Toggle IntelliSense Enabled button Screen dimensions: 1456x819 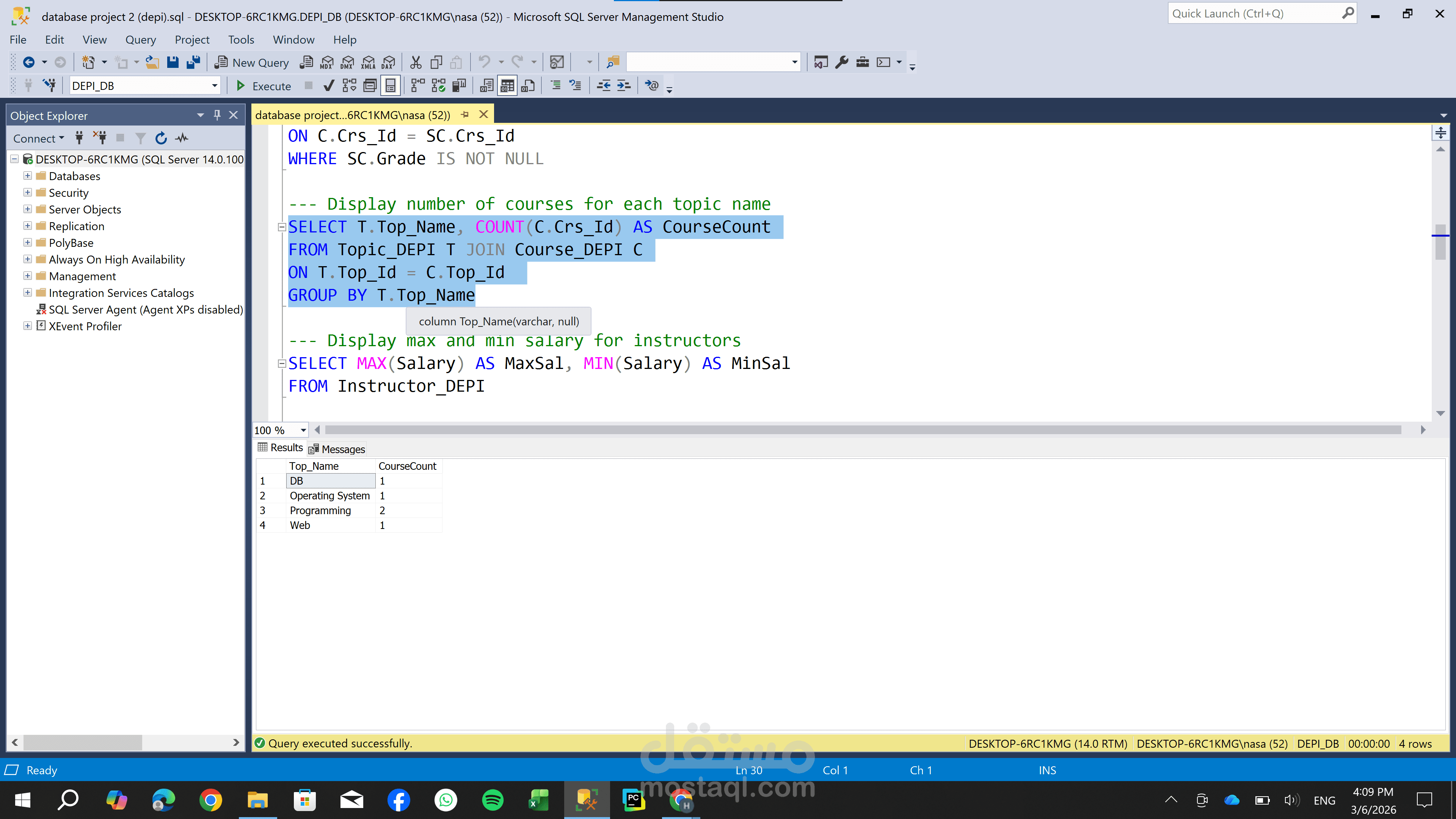coord(391,86)
